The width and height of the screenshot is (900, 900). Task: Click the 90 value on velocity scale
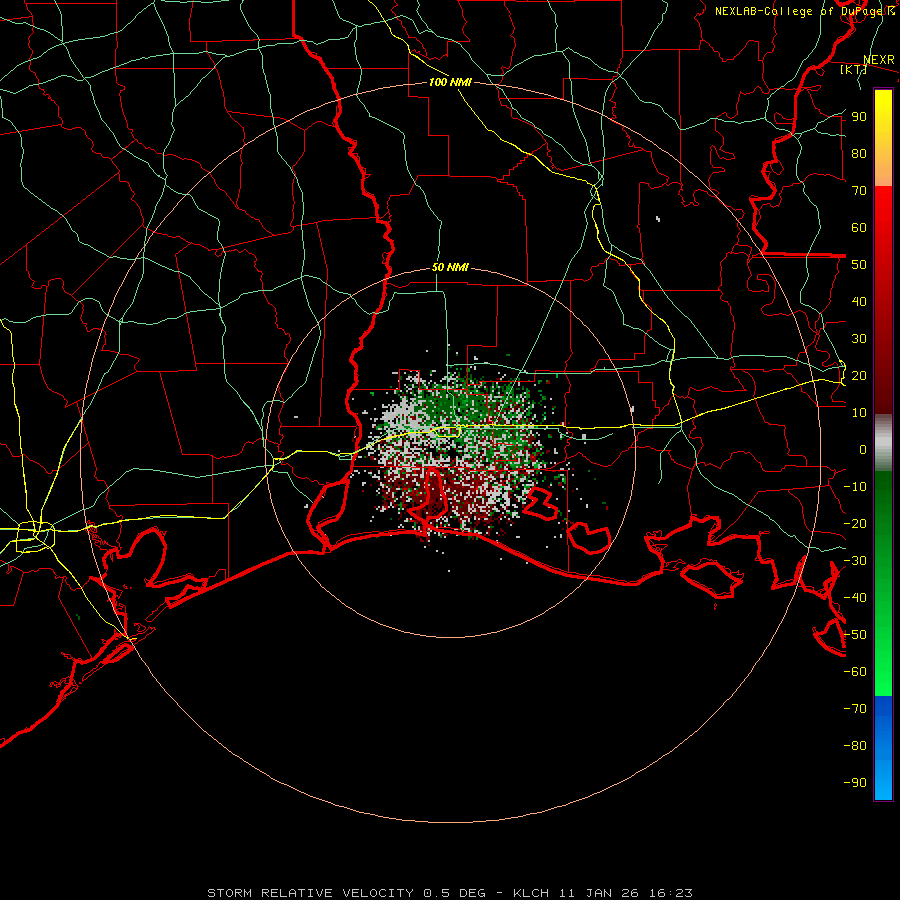(859, 117)
